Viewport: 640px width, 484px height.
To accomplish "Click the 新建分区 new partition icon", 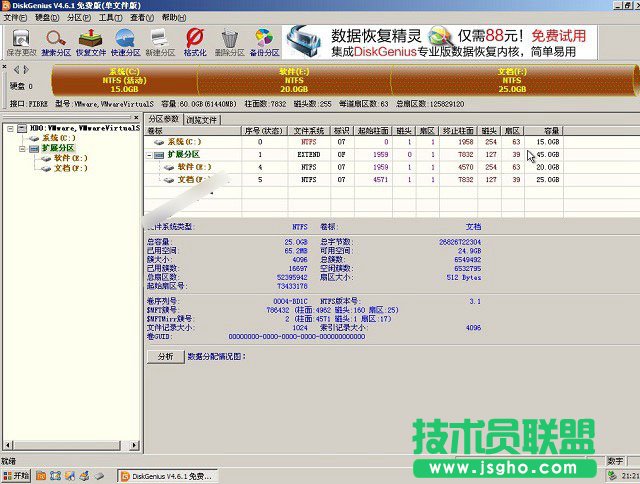I will pyautogui.click(x=160, y=42).
